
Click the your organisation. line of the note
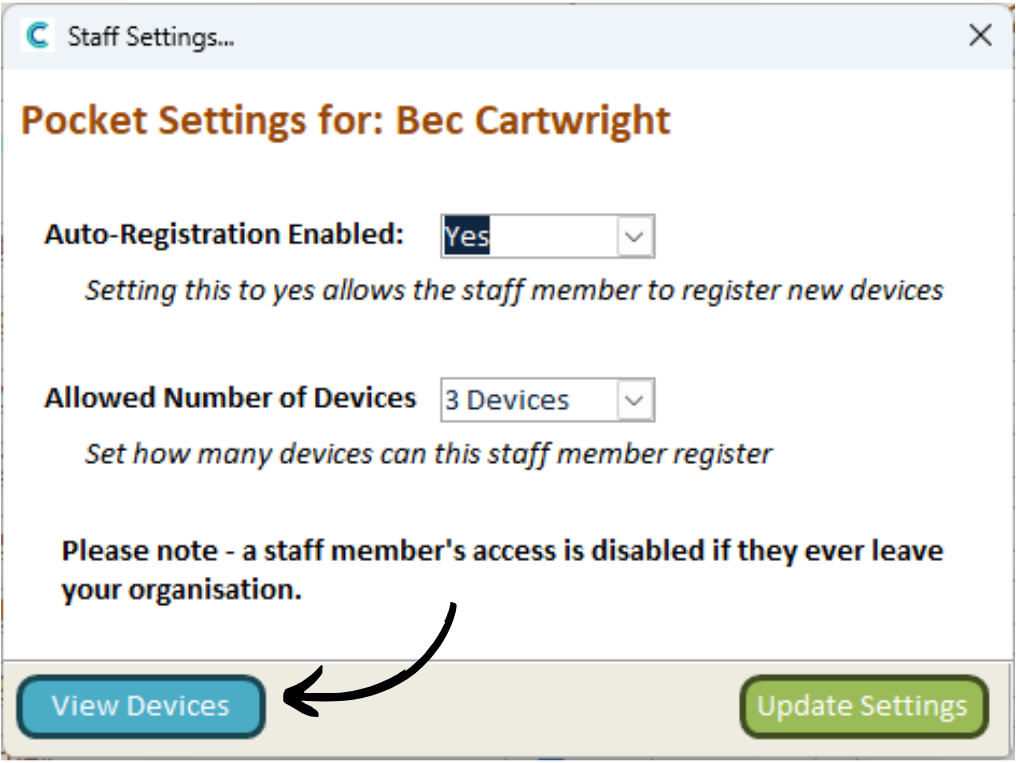point(181,589)
